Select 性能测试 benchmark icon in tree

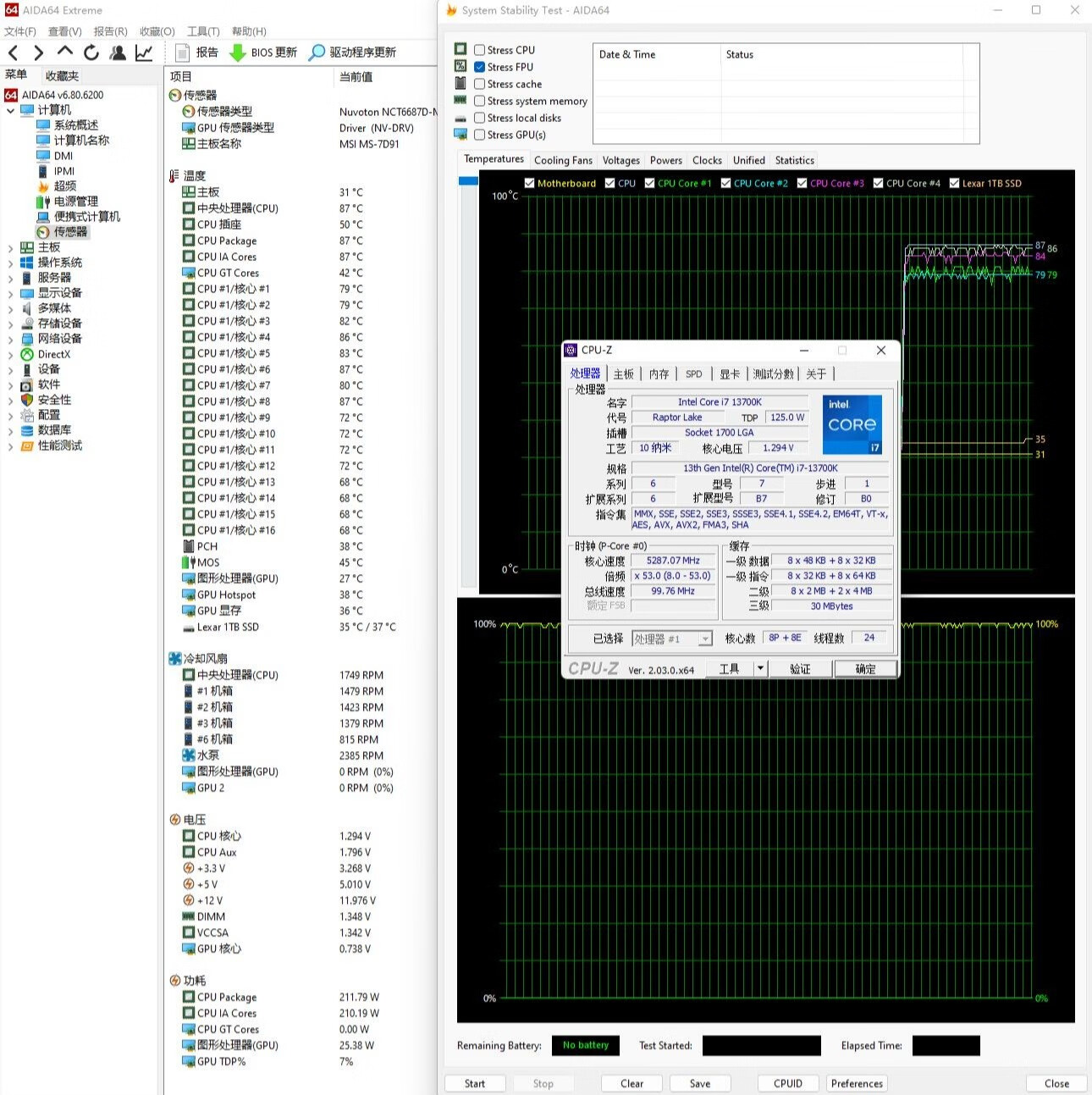click(27, 445)
